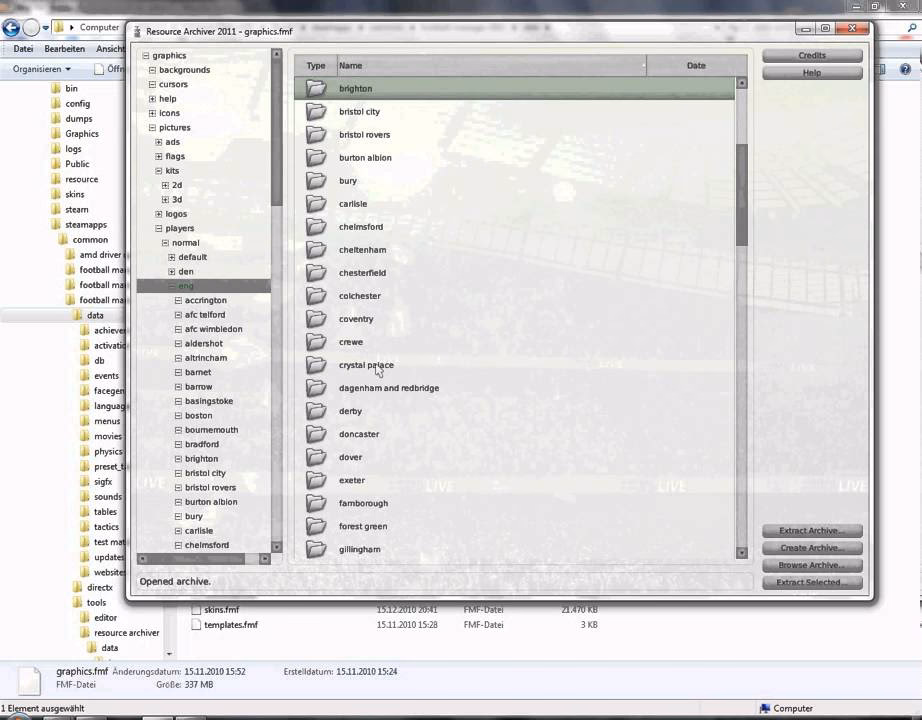This screenshot has width=922, height=720.
Task: Click the Extract Selected button
Action: click(812, 582)
